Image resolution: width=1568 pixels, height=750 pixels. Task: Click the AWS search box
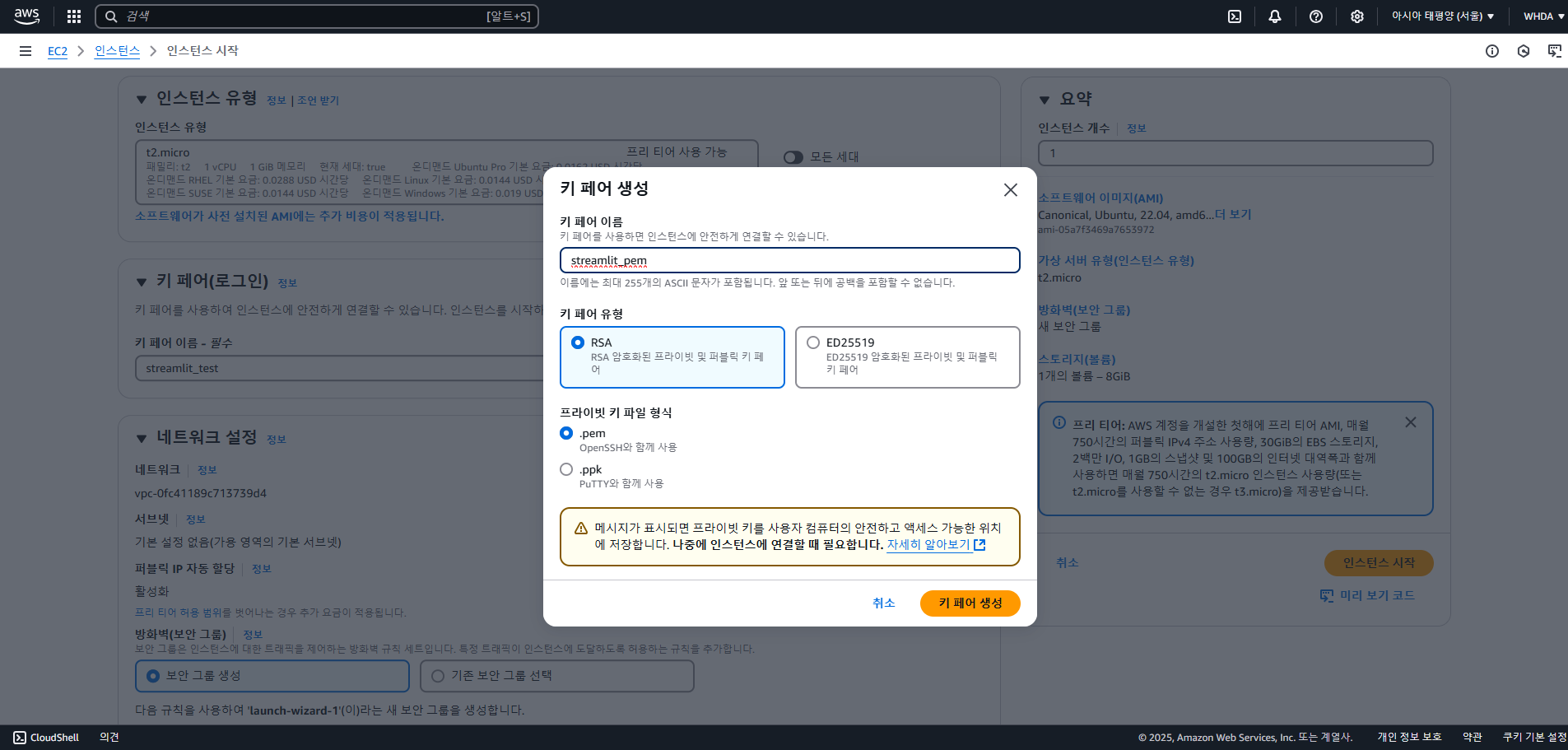click(x=317, y=16)
